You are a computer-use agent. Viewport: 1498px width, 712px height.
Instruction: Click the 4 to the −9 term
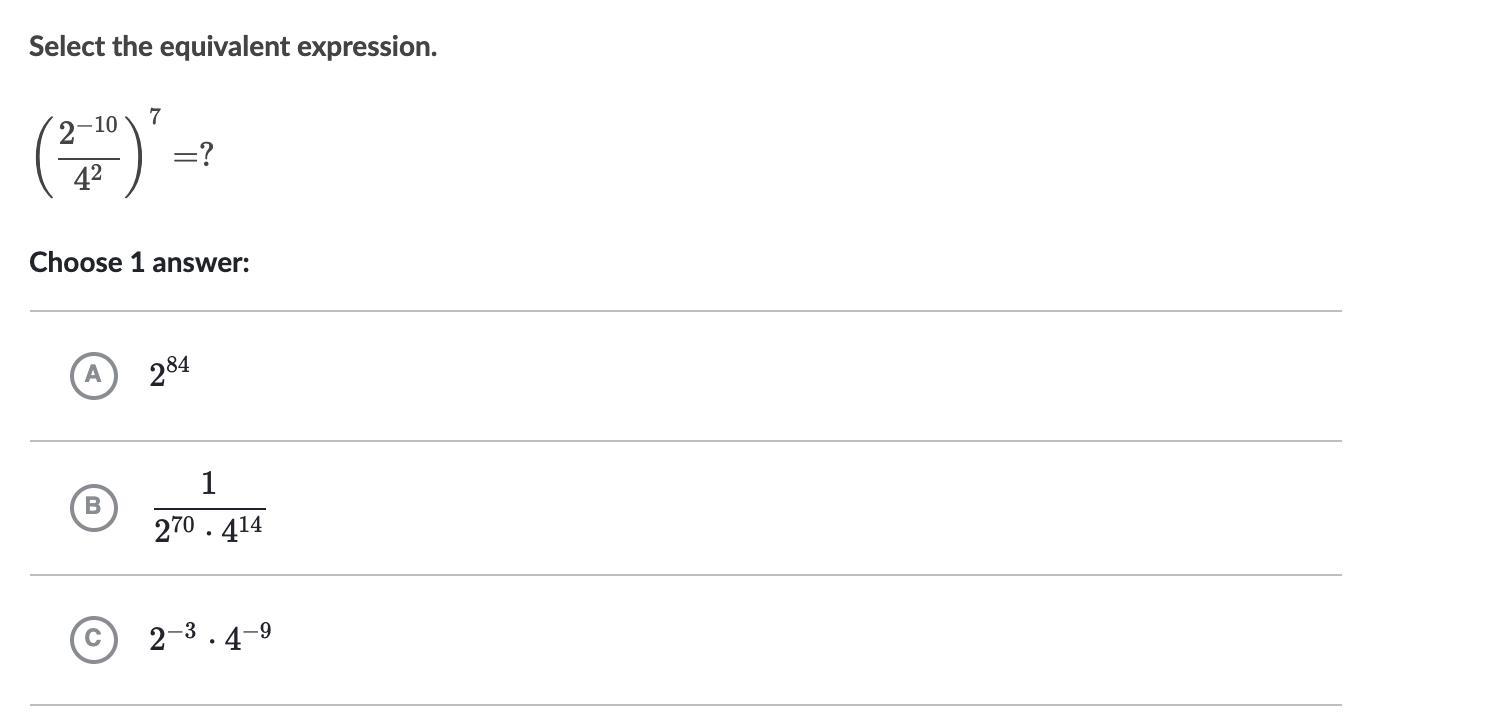coord(247,637)
